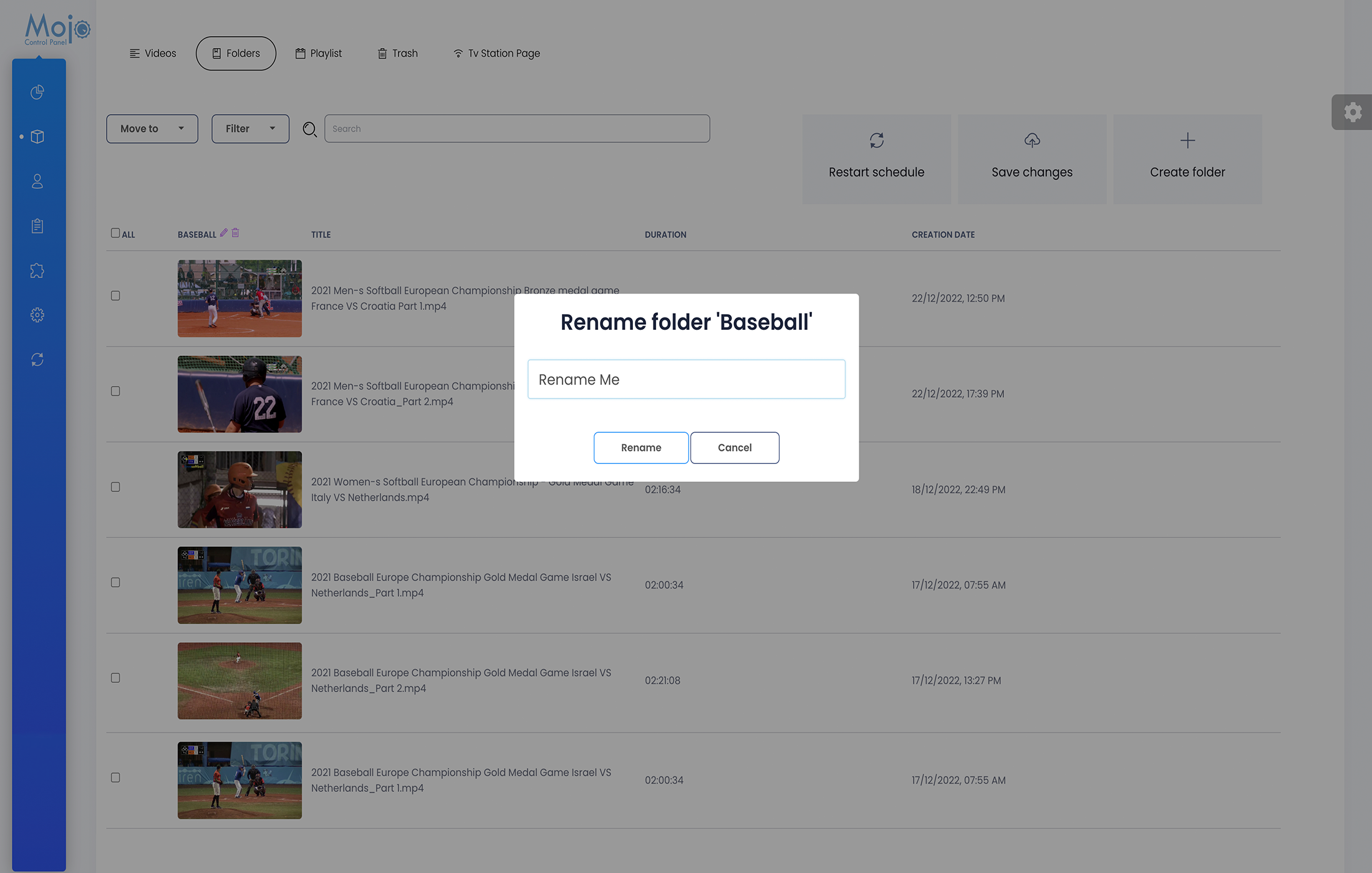Screen dimensions: 1372x873
Task: Click the trash icon beside BASEBALL header
Action: [236, 233]
